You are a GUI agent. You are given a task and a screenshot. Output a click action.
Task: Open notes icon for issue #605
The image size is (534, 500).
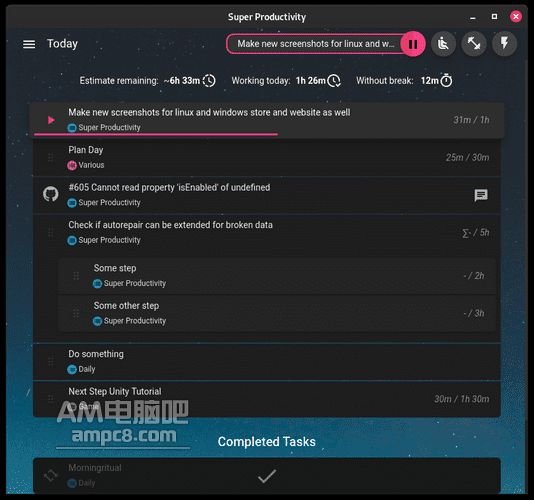481,196
